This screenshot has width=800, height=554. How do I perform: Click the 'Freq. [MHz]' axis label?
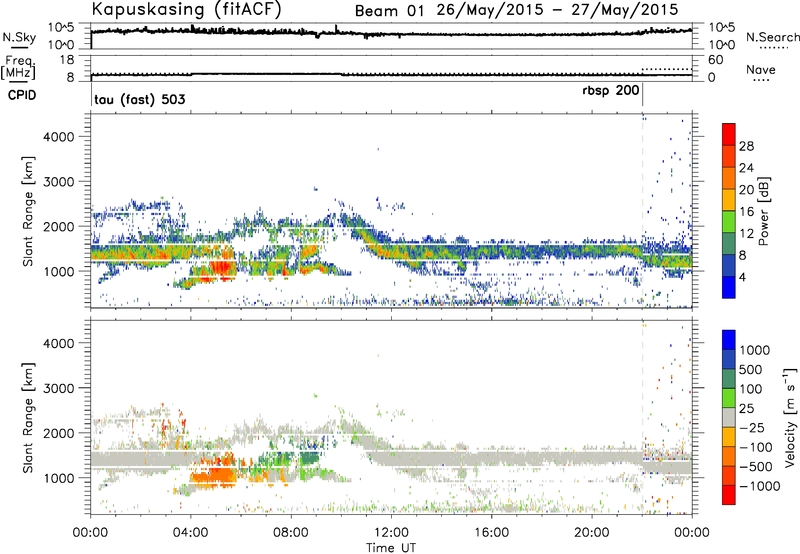[18, 67]
